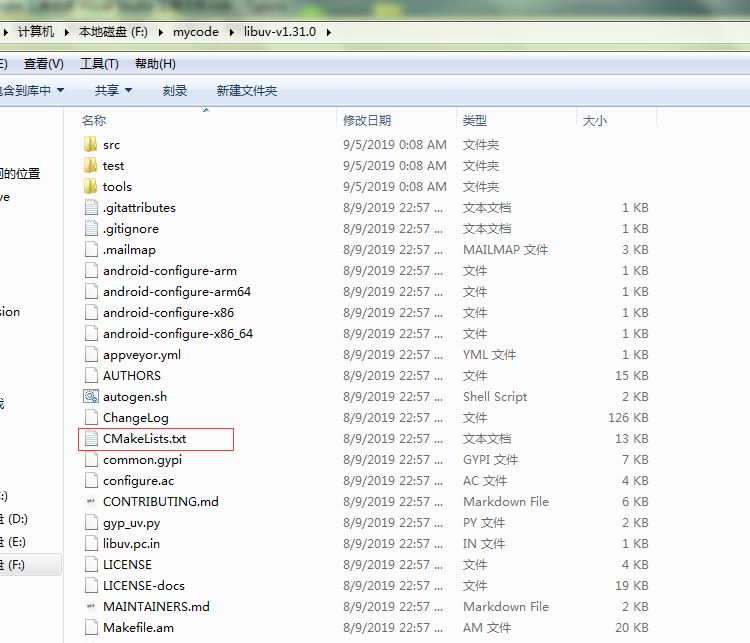
Task: Select the Makefile.am file
Action: [138, 628]
